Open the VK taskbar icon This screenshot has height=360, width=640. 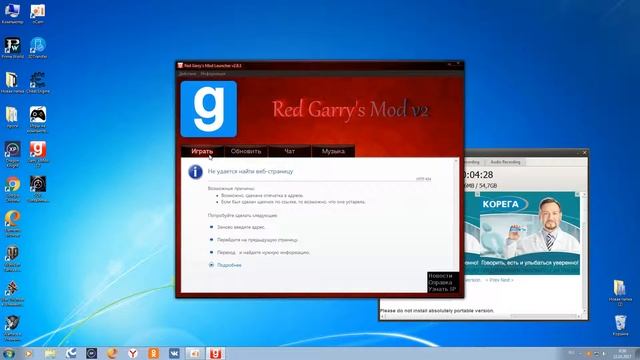(x=174, y=353)
